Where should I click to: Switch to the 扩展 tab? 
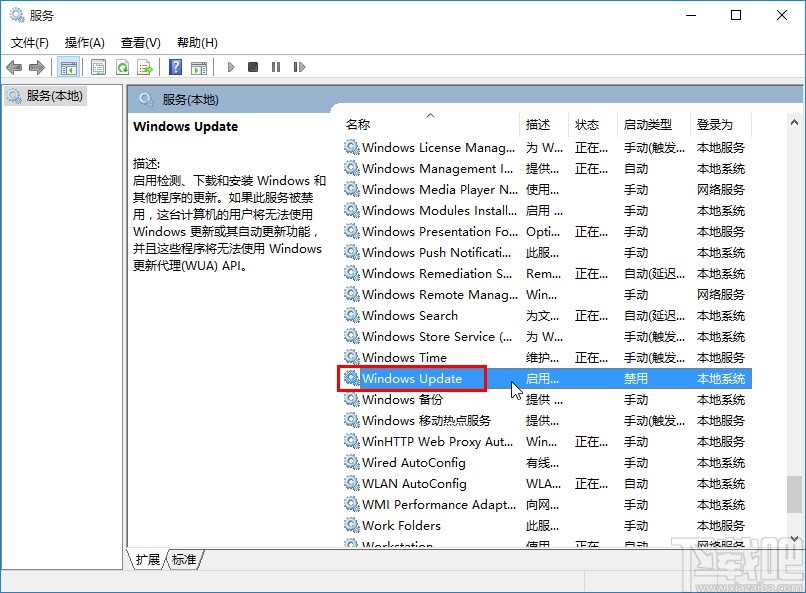click(146, 560)
